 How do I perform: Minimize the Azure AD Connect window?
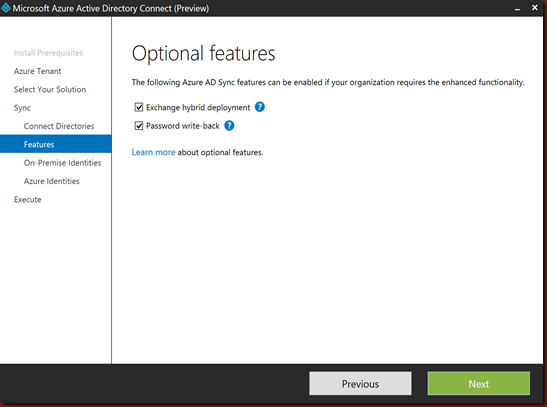click(517, 8)
